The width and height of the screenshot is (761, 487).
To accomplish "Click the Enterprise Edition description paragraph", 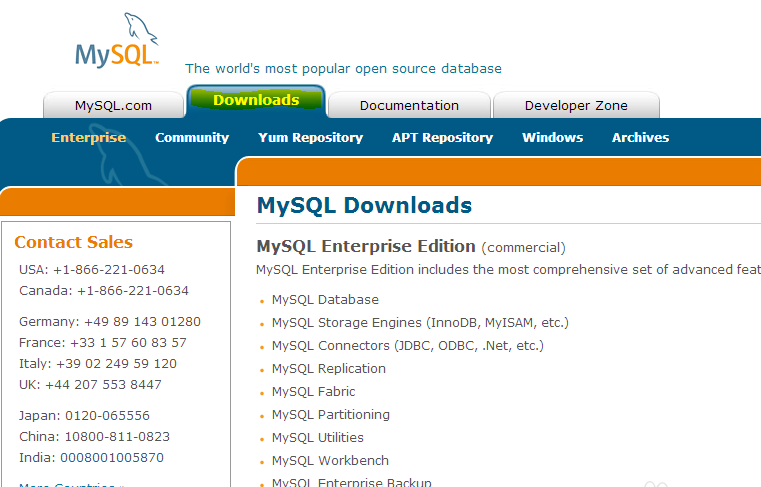I will click(508, 269).
